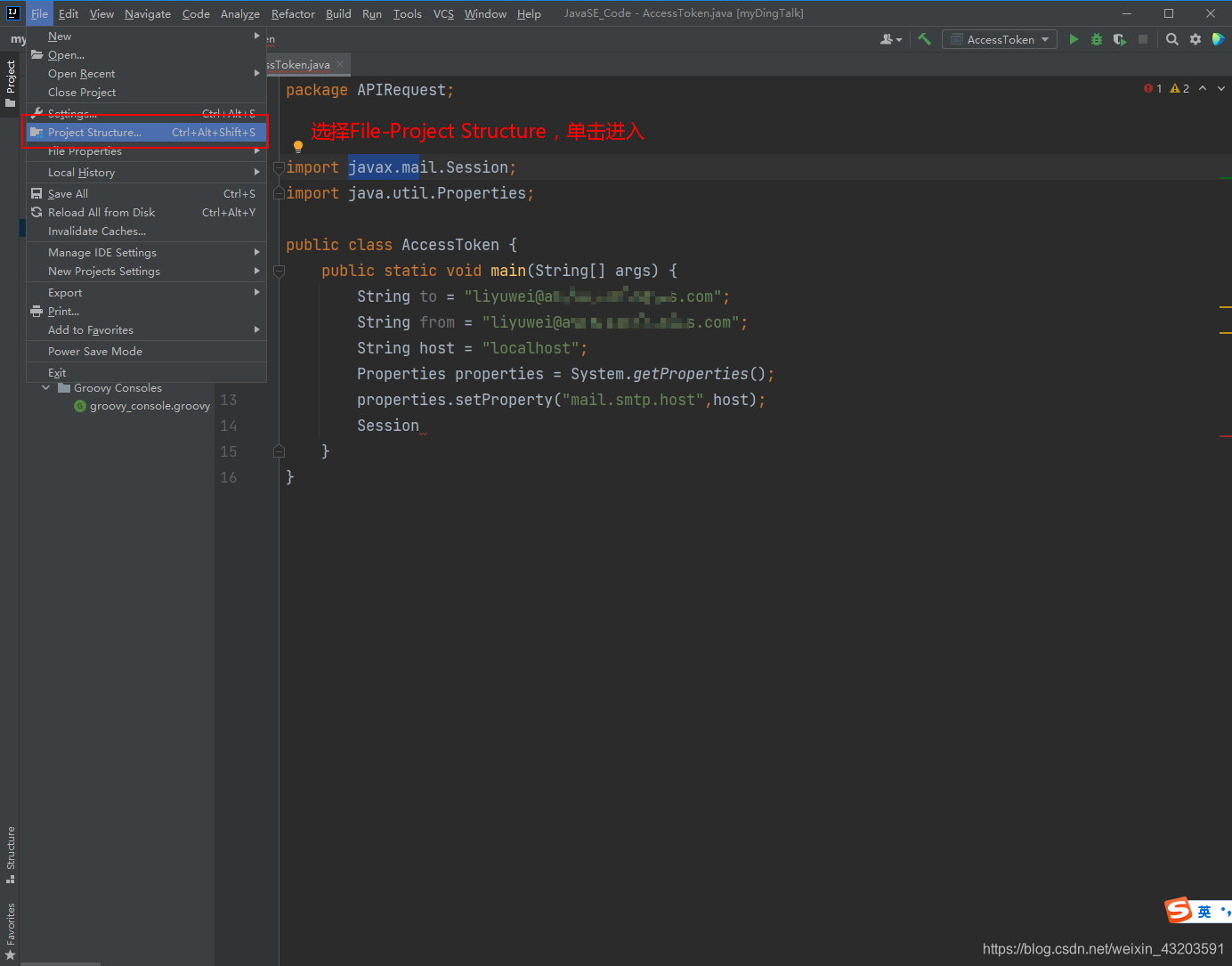The width and height of the screenshot is (1232, 966).
Task: Choose Settings in the File menu
Action: (147, 114)
